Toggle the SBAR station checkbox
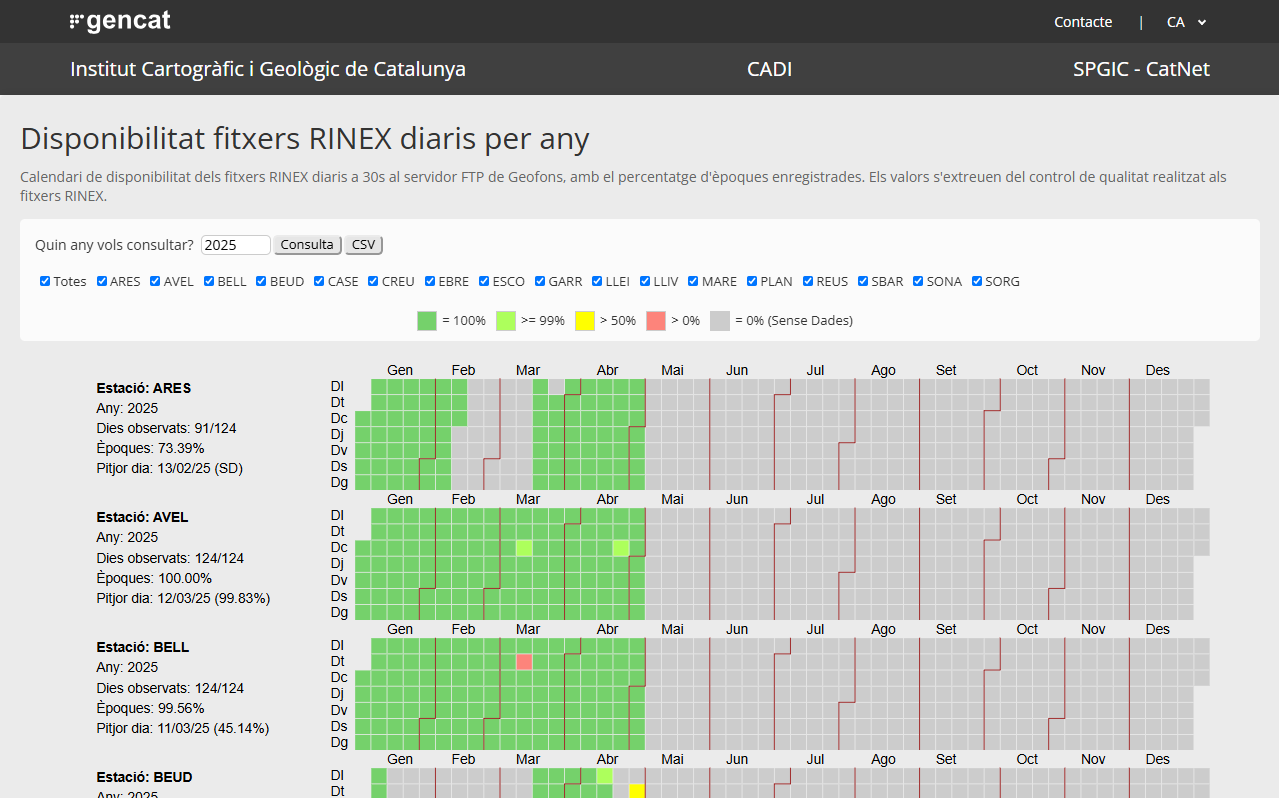The image size is (1279, 798). click(863, 281)
